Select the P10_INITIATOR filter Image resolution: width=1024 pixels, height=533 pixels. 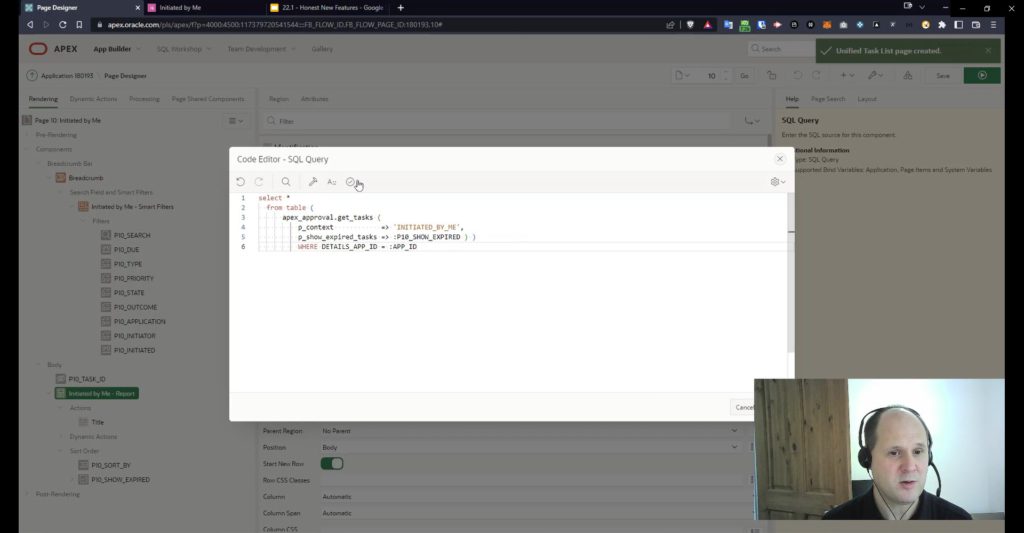click(135, 336)
